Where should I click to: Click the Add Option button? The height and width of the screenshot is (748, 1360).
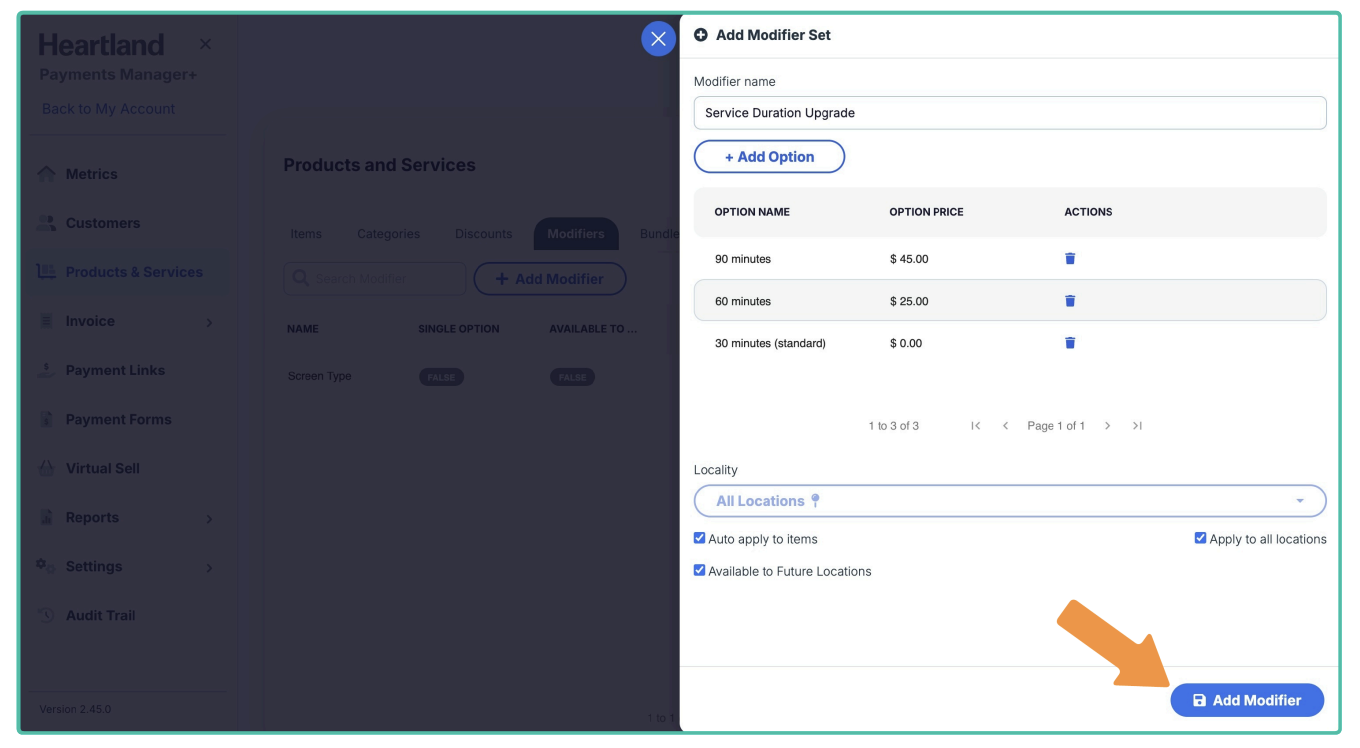pyautogui.click(x=769, y=157)
